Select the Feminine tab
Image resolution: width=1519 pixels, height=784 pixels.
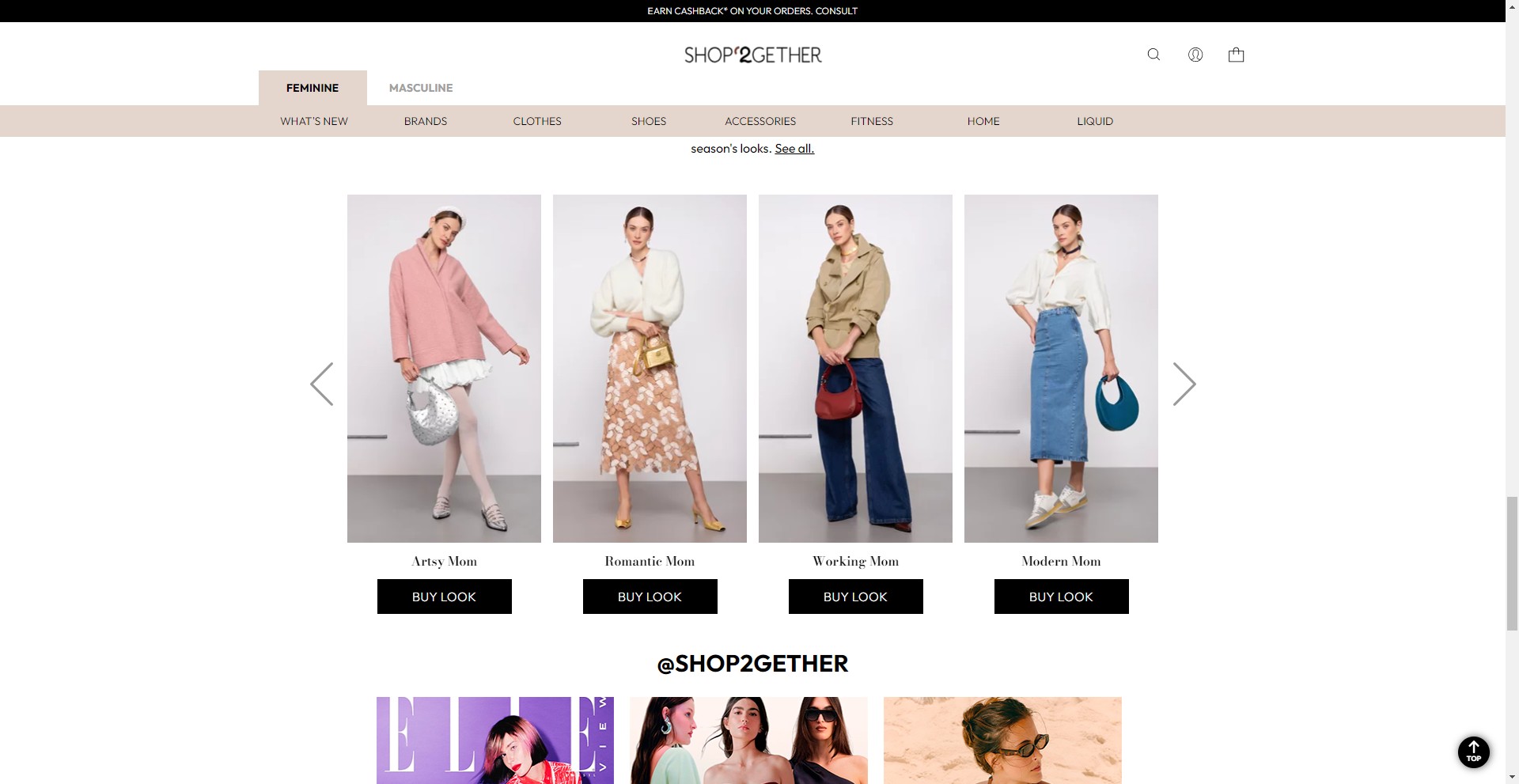(x=313, y=88)
